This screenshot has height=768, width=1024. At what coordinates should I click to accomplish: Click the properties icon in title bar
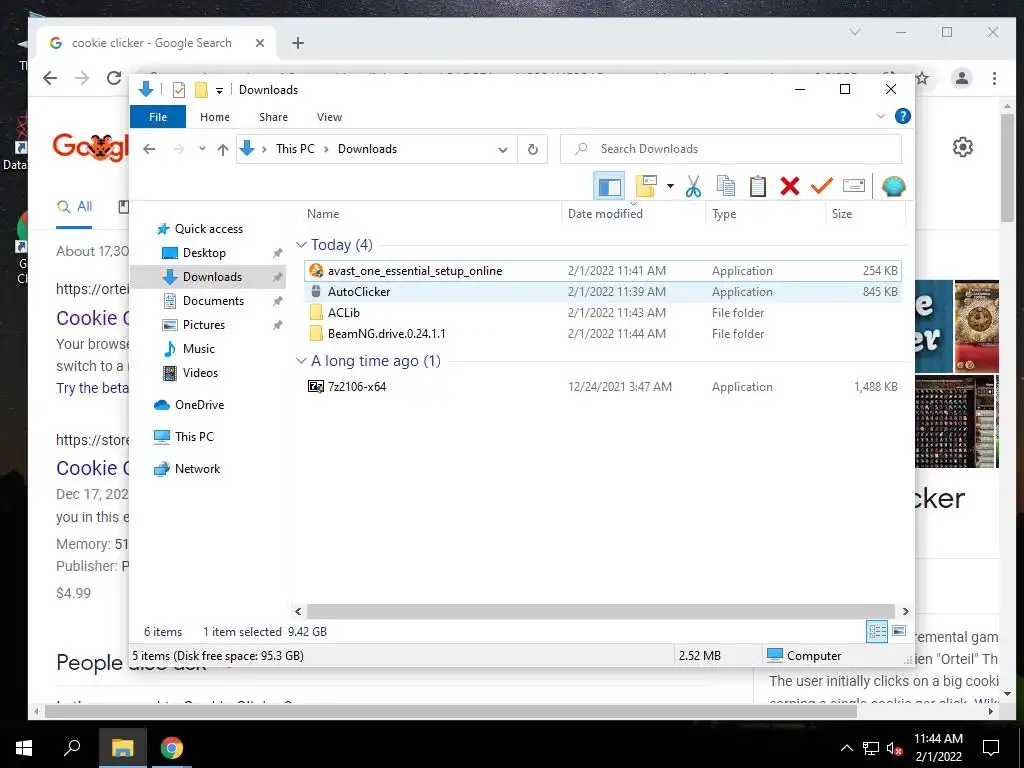(178, 90)
